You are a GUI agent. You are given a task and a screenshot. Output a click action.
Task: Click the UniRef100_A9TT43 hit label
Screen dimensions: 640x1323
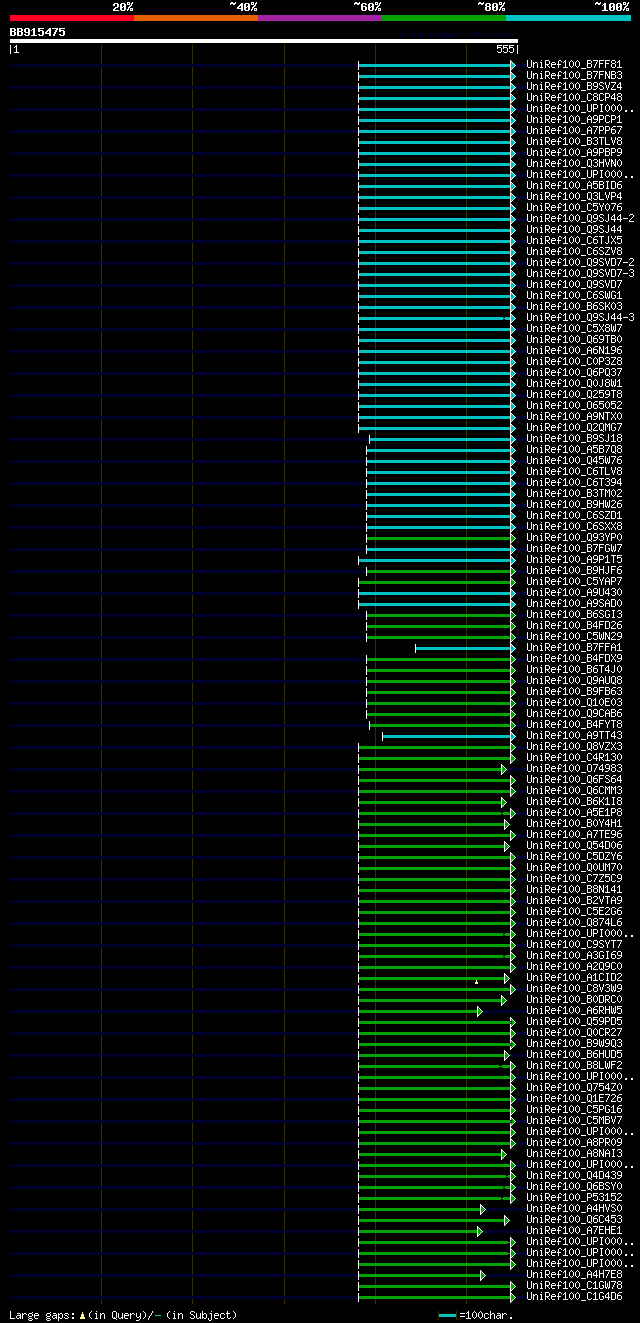(x=574, y=735)
